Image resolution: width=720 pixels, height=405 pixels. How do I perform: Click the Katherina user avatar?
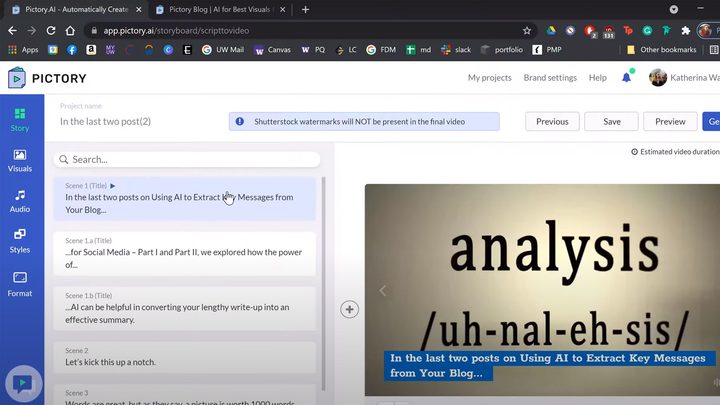click(x=658, y=78)
